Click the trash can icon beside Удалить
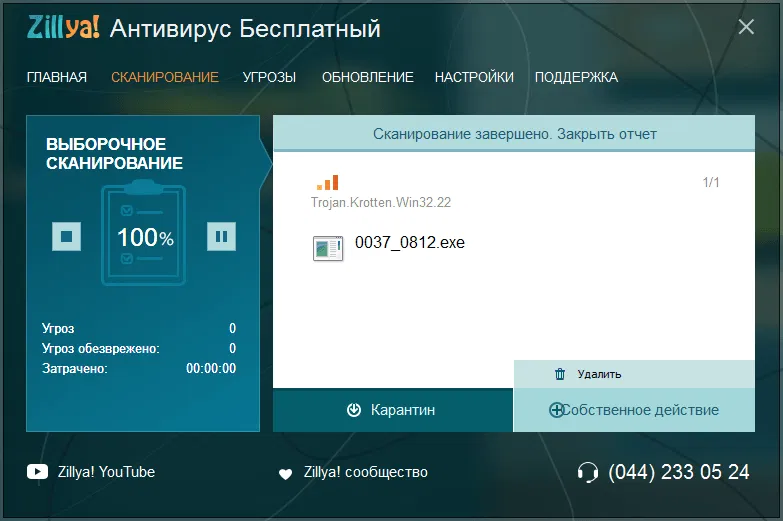Viewport: 783px width, 521px height. pos(560,374)
